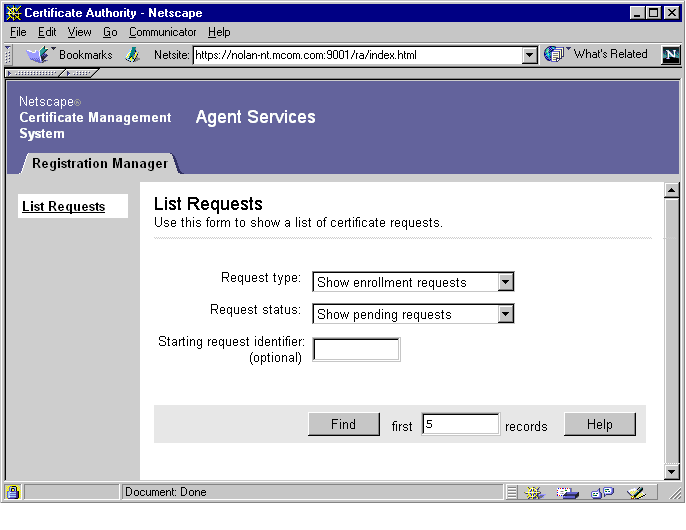Open the File menu
Viewport: 686px width, 530px height.
tap(18, 32)
